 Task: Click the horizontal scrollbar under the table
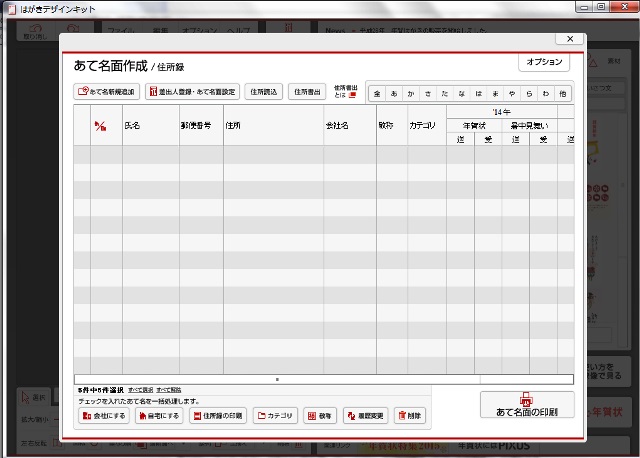(277, 379)
